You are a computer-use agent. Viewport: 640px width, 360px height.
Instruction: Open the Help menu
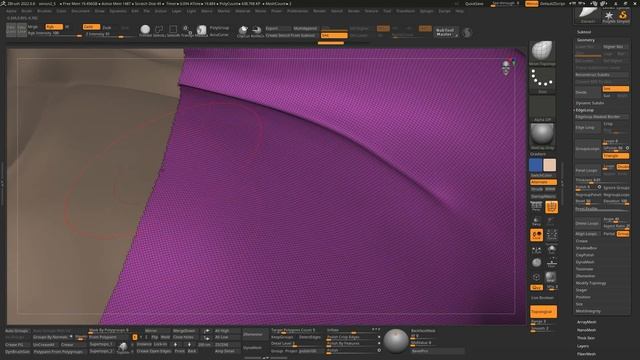tap(460, 11)
